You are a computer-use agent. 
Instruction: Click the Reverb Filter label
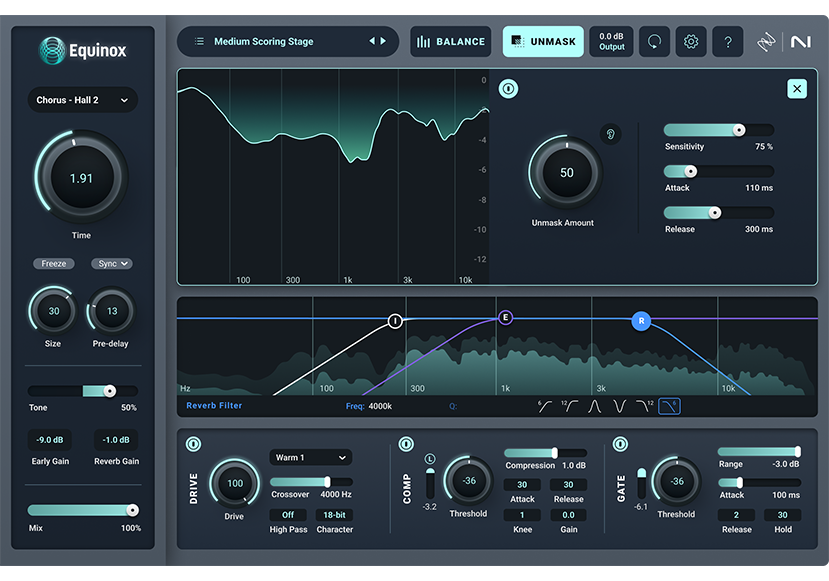click(214, 405)
